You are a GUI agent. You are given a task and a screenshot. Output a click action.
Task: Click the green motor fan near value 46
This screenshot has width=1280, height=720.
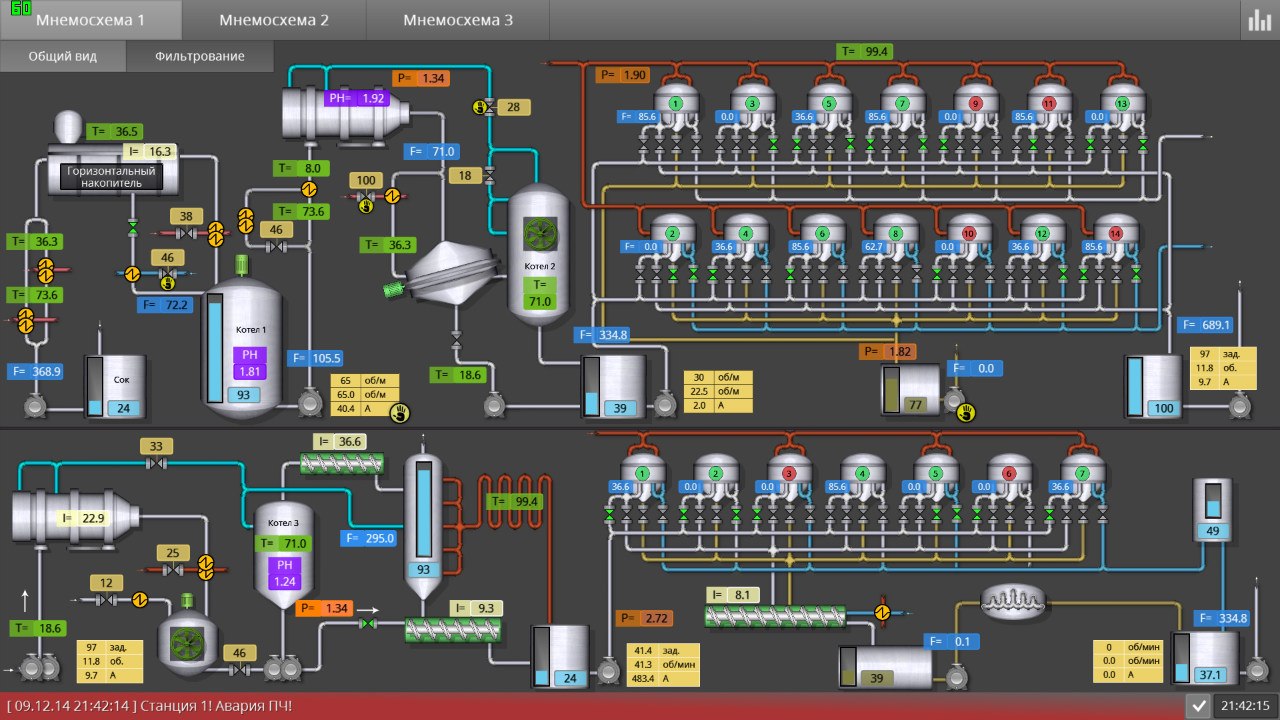click(x=184, y=640)
